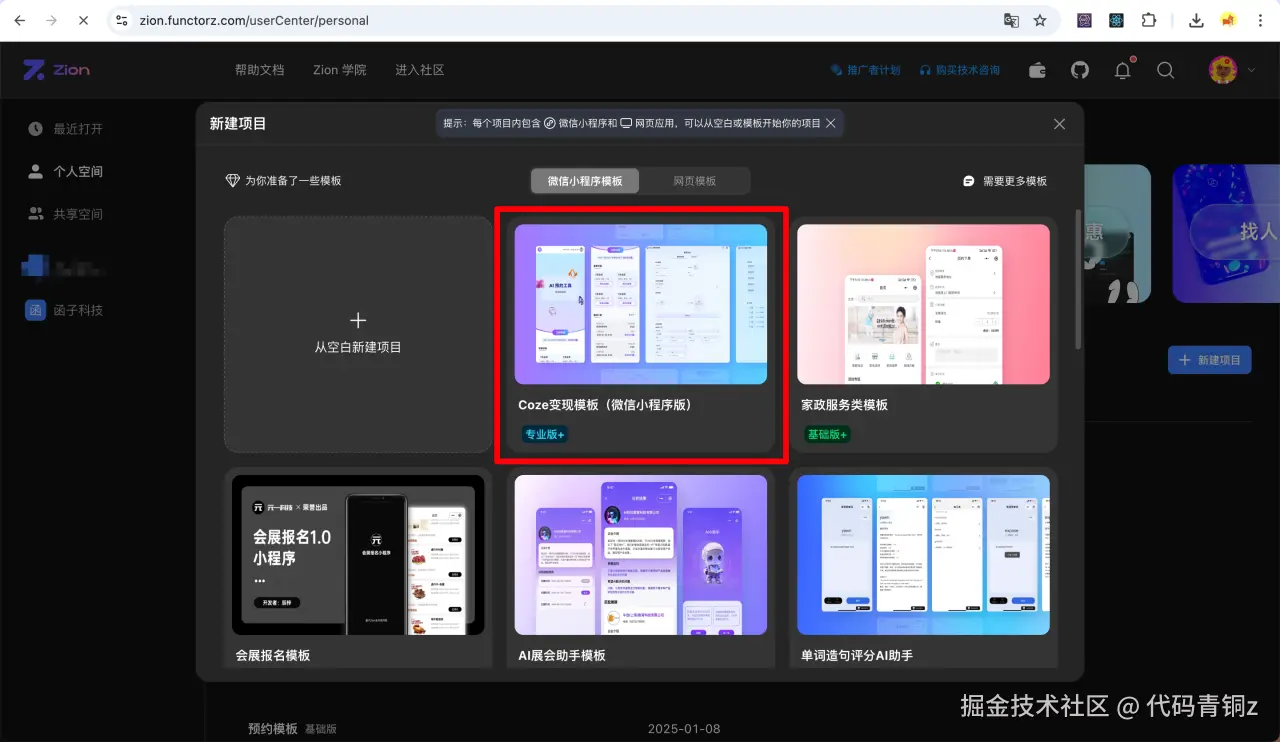Viewport: 1280px width, 742px height.
Task: Select the 会展报名模板 thumbnail
Action: pyautogui.click(x=358, y=554)
